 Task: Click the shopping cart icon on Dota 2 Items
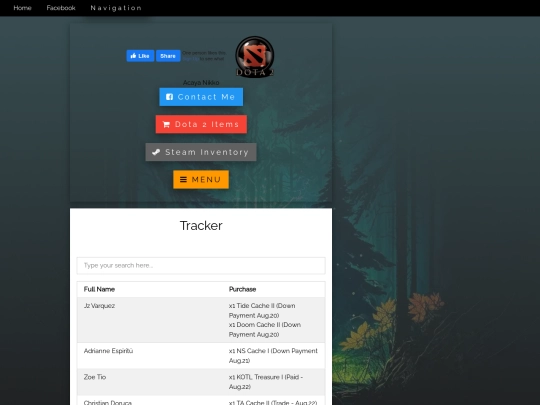pyautogui.click(x=166, y=125)
